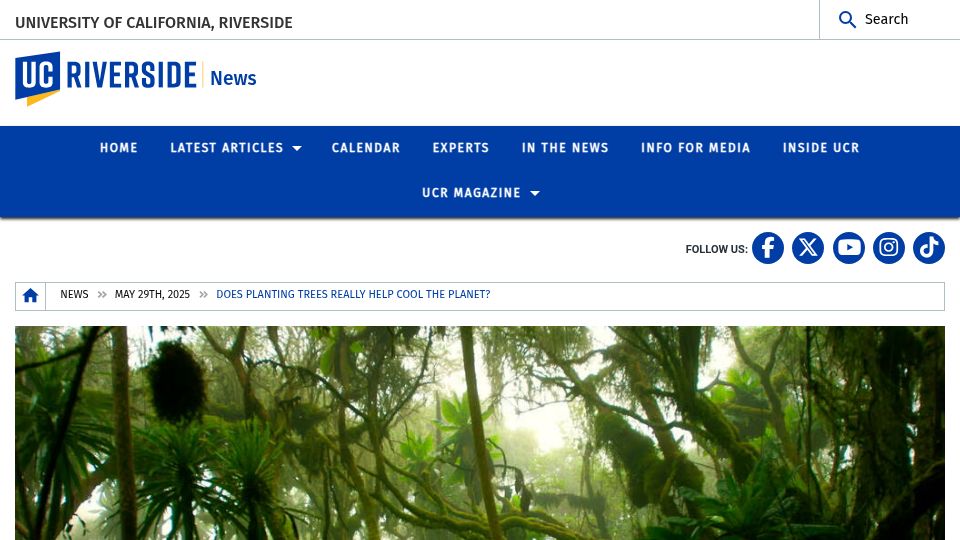Viewport: 960px width, 540px height.
Task: Open the YouTube follow icon
Action: [x=849, y=248]
